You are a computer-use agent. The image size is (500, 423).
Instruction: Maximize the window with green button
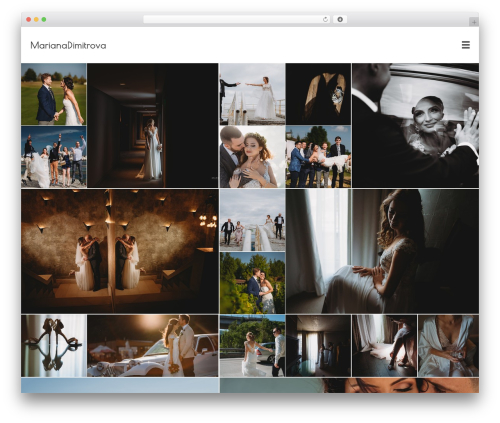point(44,19)
